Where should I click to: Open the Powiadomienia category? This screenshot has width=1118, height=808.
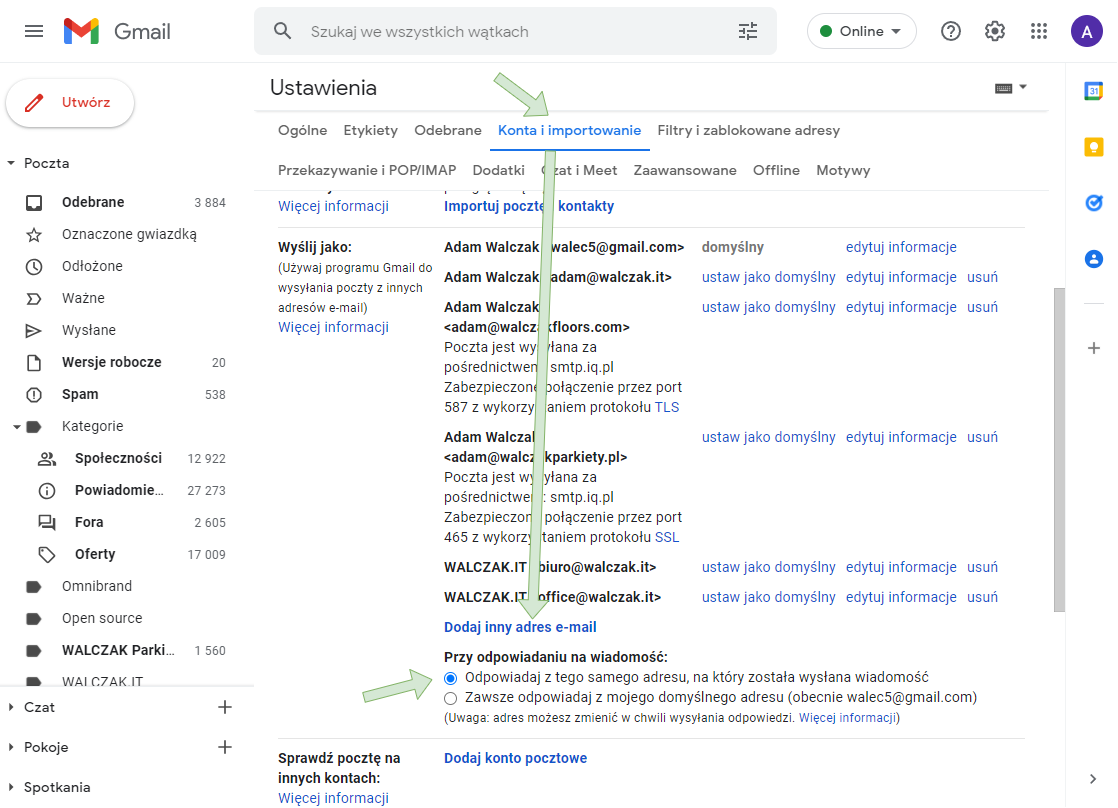pos(119,491)
